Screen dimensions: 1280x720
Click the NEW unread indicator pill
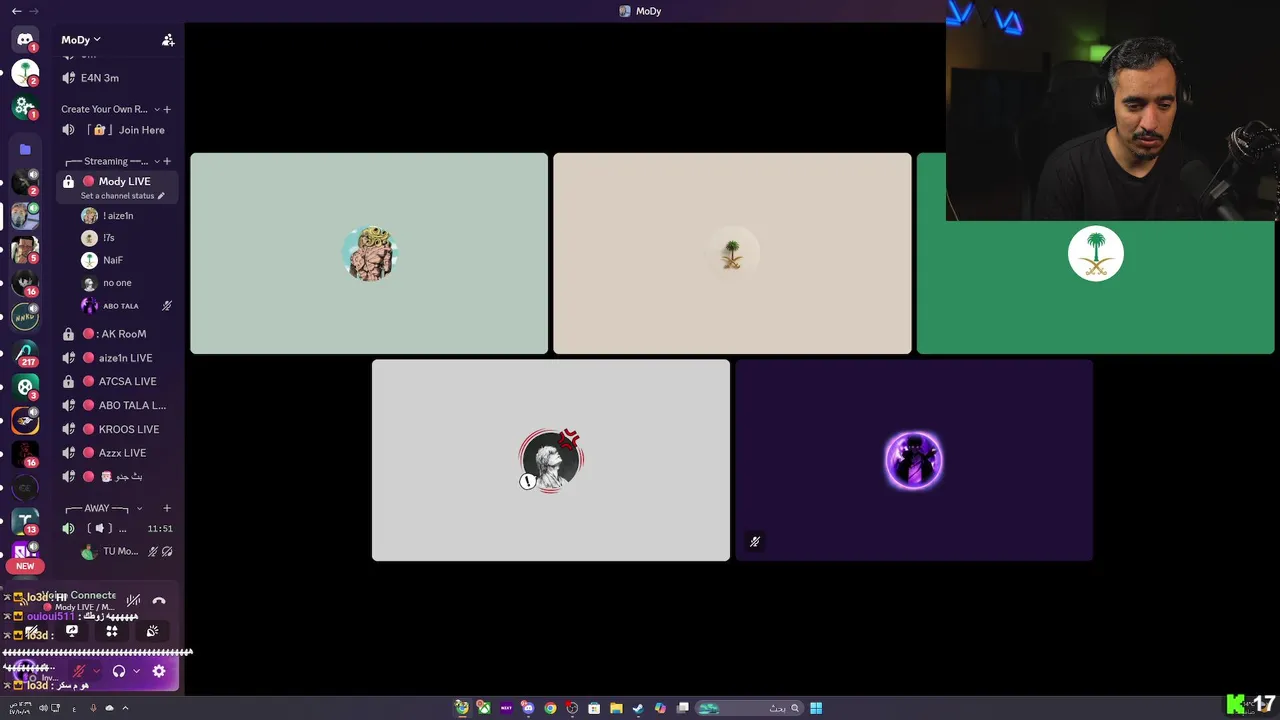pyautogui.click(x=25, y=566)
